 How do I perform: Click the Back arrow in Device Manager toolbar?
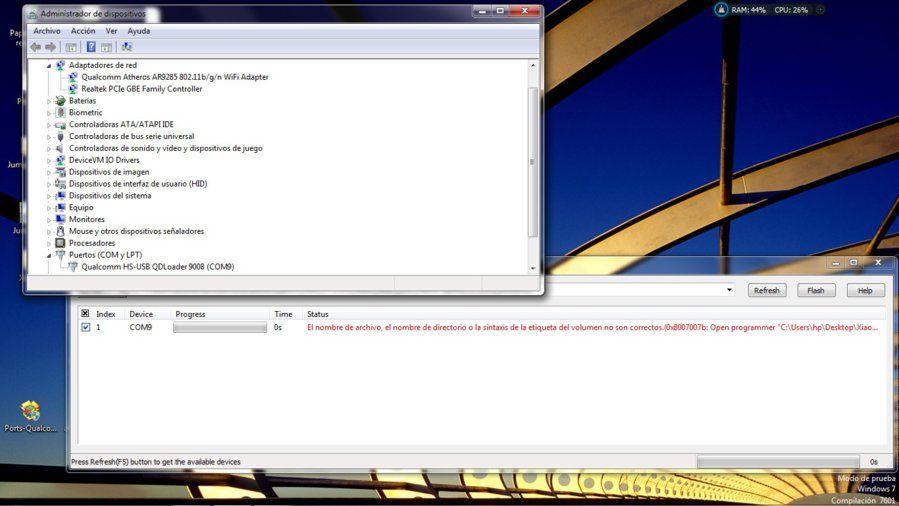[36, 47]
